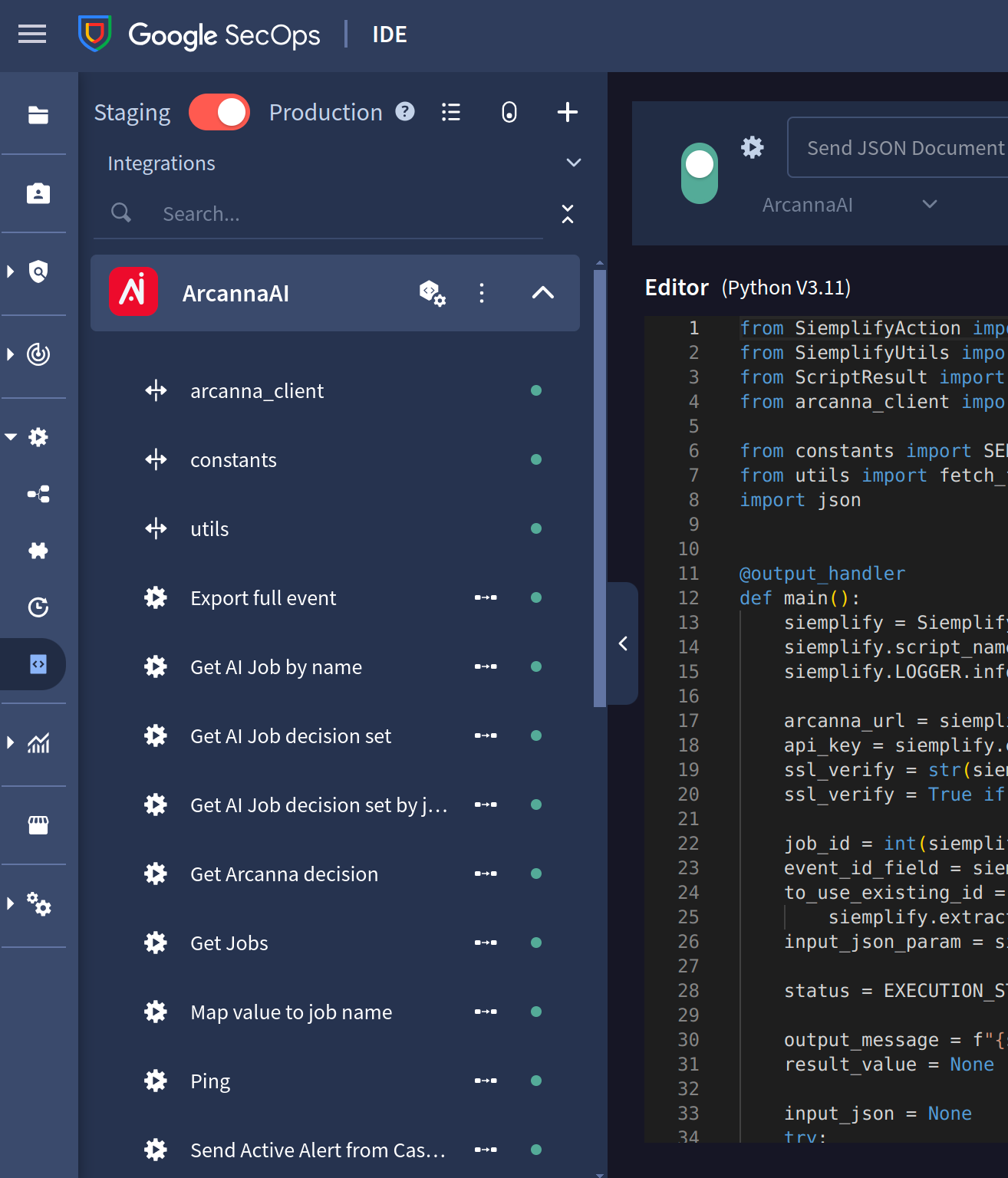
Task: Expand the settings sidebar section arrow
Action: pos(10,903)
